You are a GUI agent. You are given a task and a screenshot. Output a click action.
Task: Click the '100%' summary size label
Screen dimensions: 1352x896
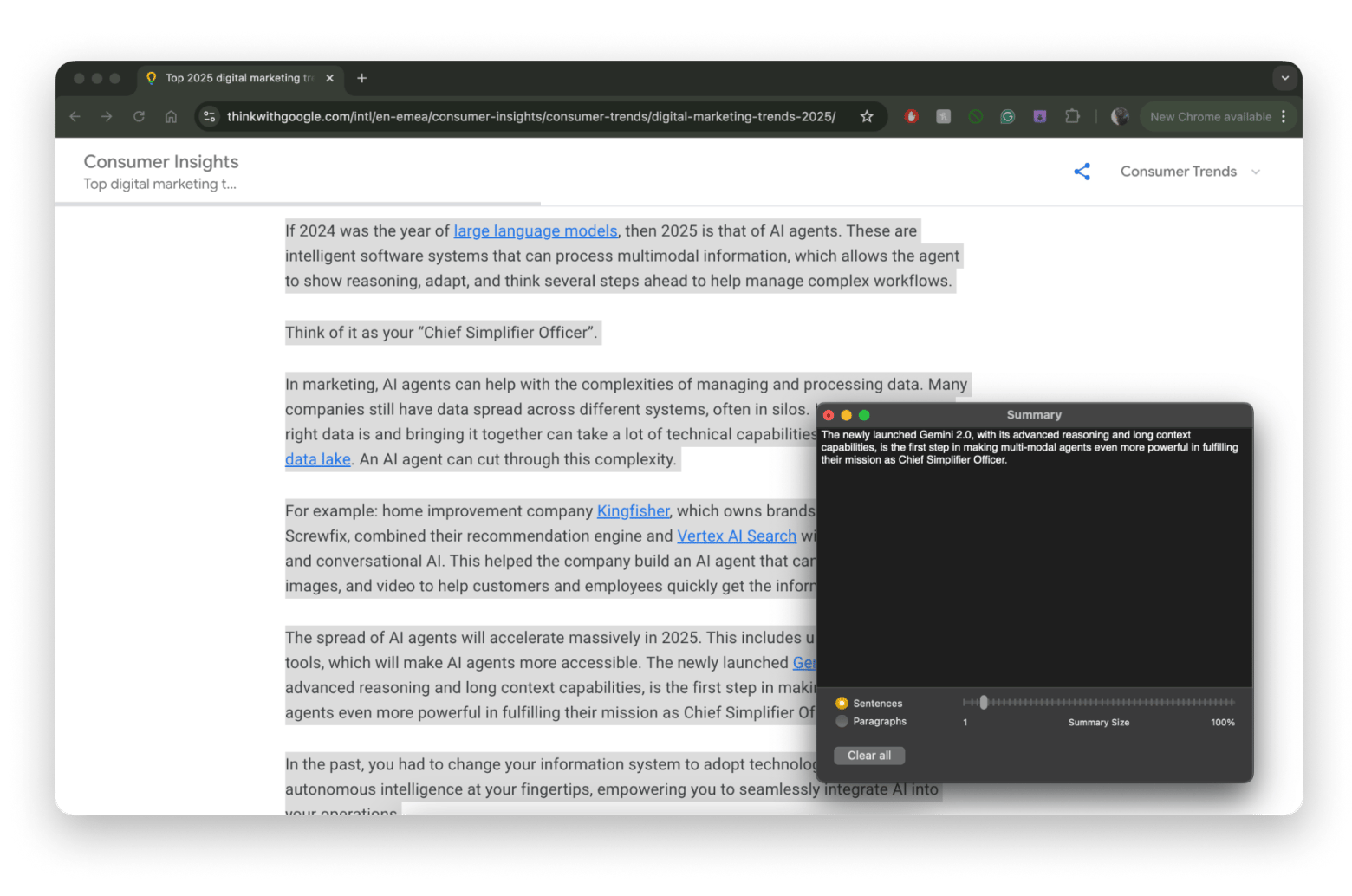(1223, 722)
